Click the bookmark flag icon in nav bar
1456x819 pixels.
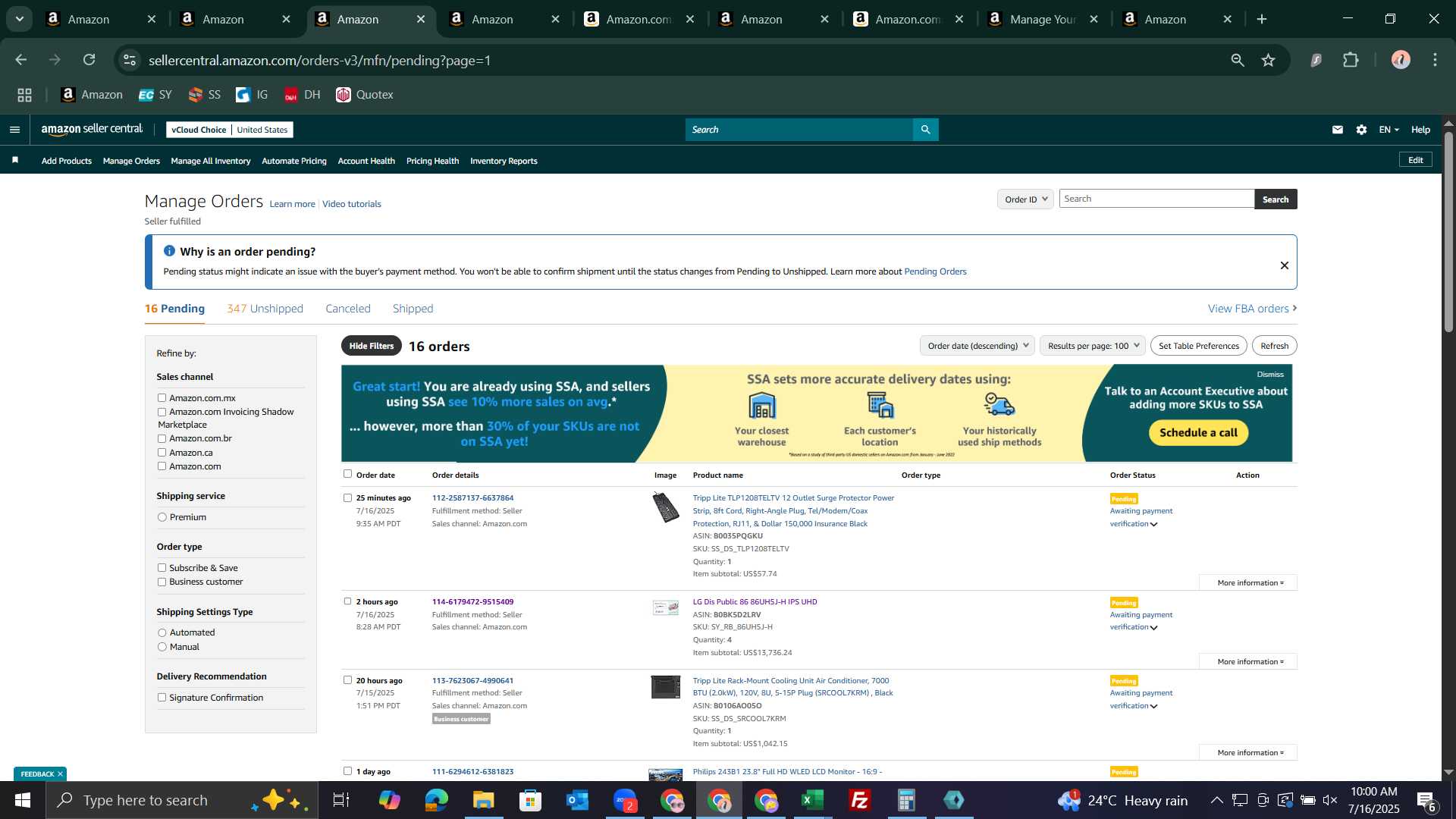[x=15, y=160]
